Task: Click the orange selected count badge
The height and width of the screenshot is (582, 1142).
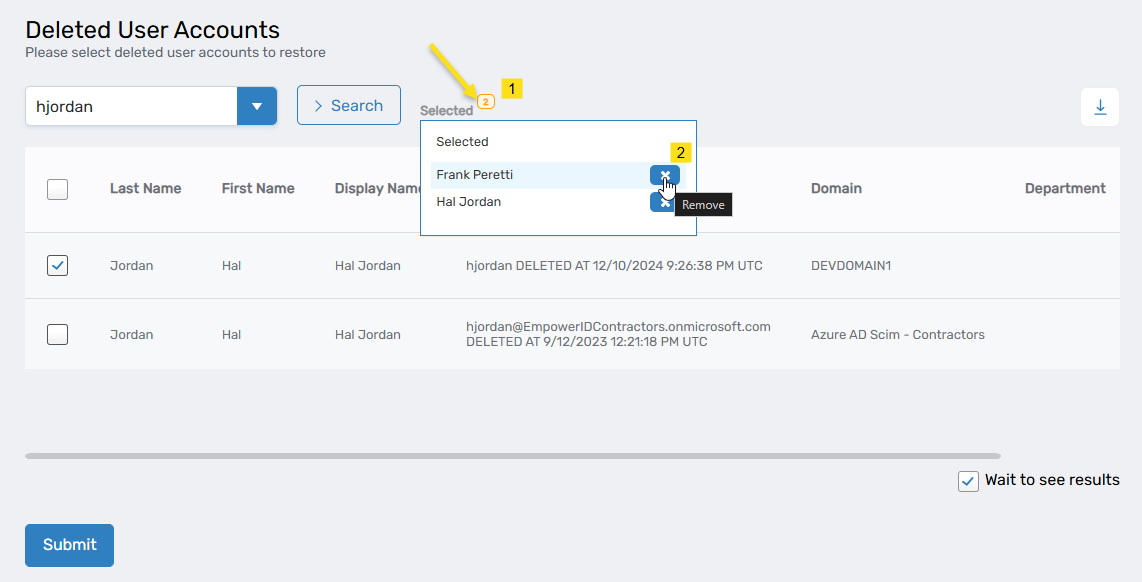Action: [486, 102]
